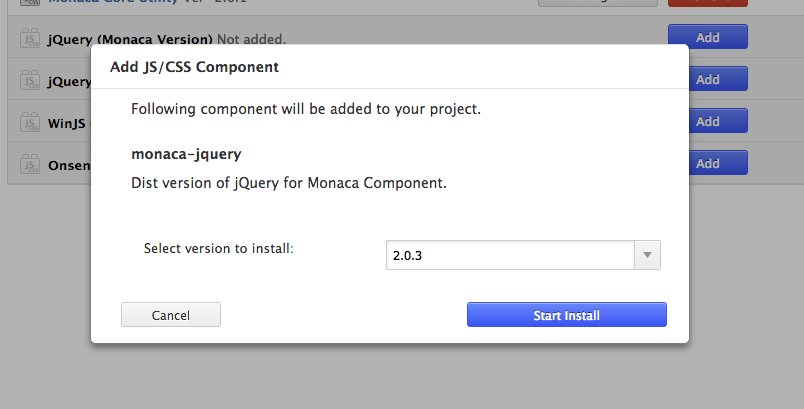Screen dimensions: 804x409
Task: Click JS icon of jQuery row below Monaca Version
Action: point(29,81)
